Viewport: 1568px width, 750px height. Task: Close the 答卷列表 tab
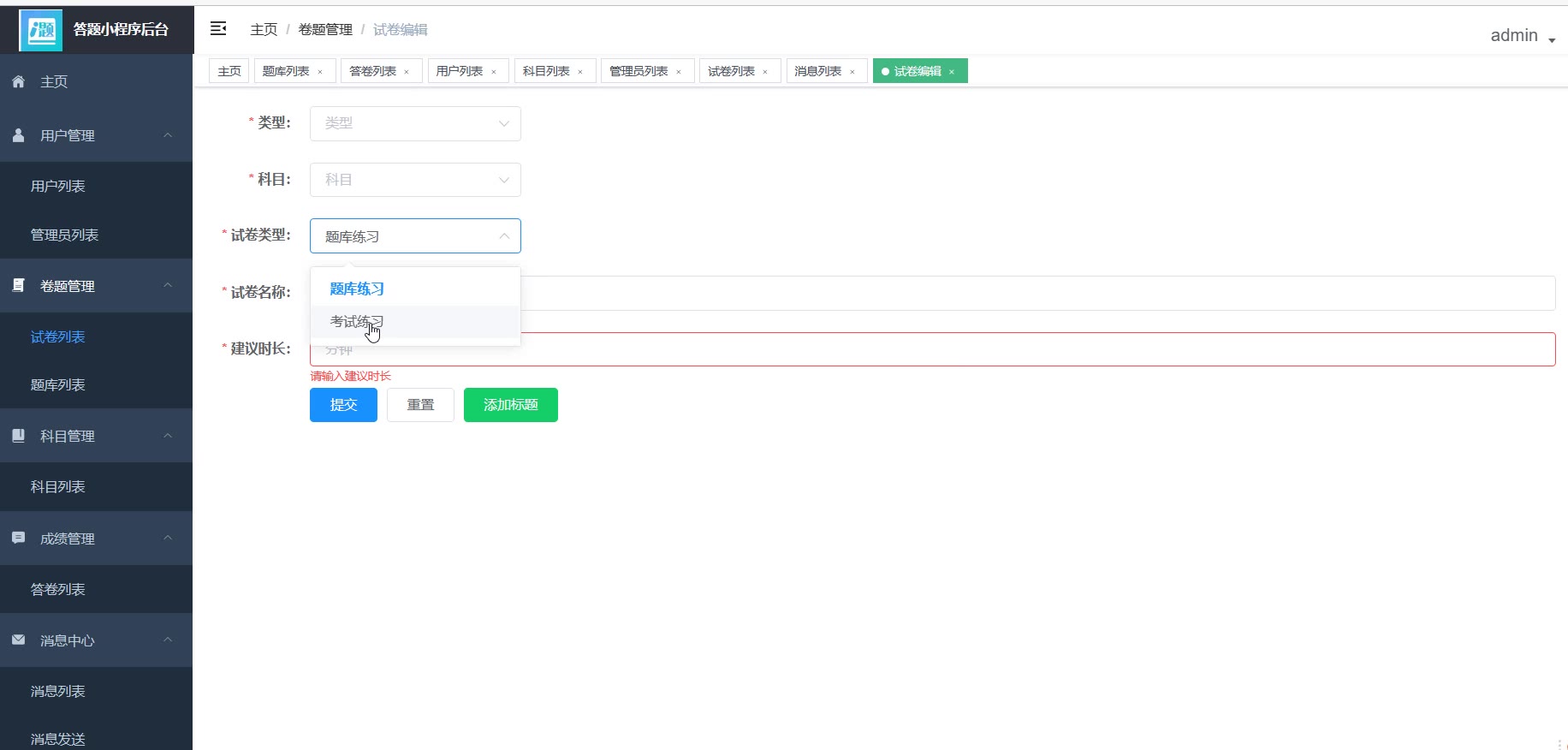tap(407, 72)
